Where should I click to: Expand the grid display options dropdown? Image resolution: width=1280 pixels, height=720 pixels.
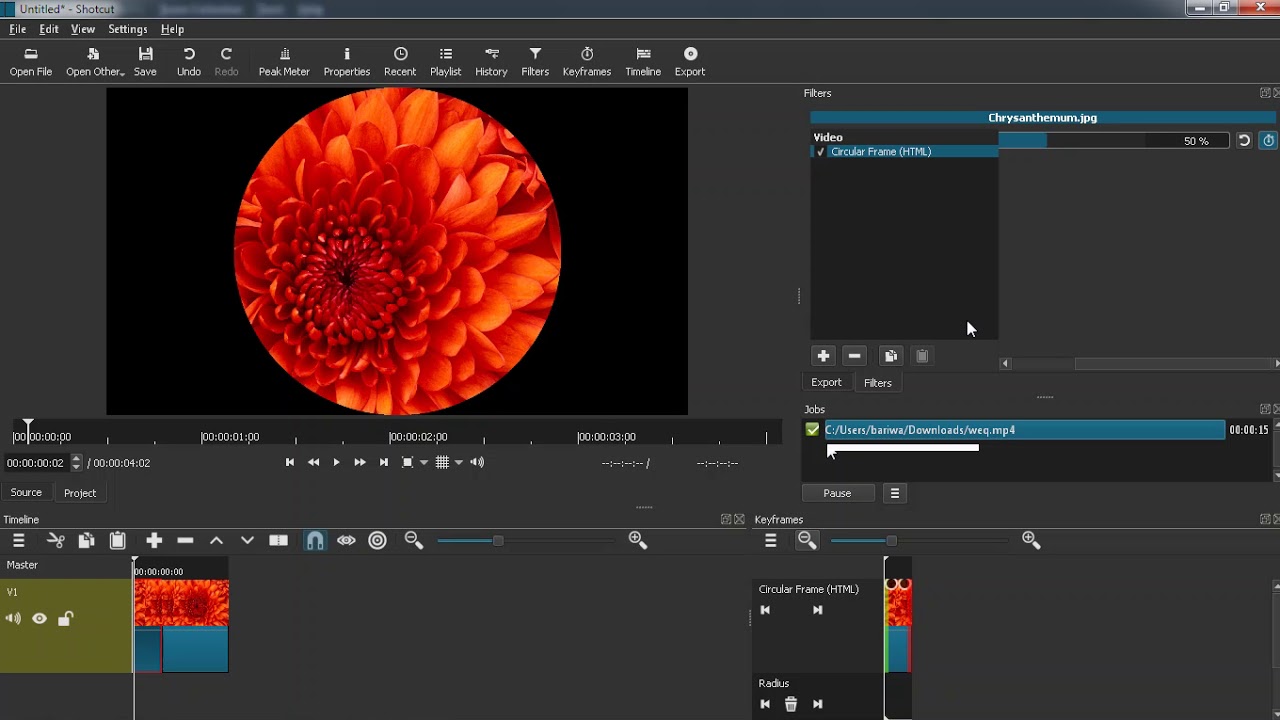pyautogui.click(x=458, y=462)
